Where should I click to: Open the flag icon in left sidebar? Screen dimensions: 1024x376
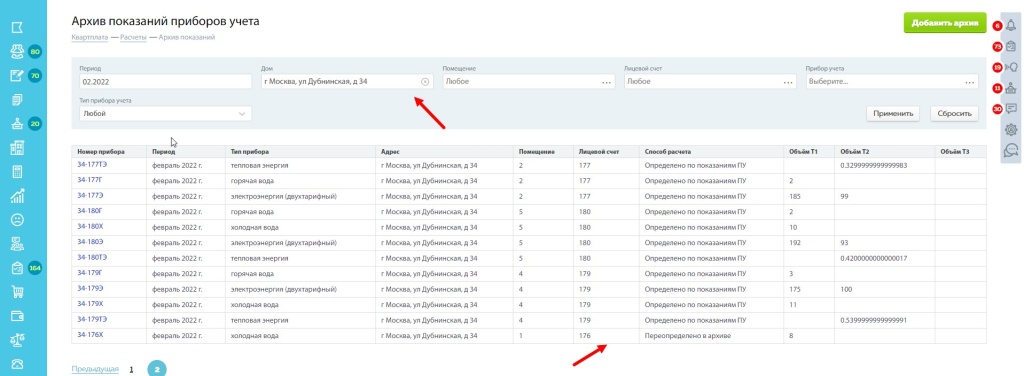[x=18, y=27]
